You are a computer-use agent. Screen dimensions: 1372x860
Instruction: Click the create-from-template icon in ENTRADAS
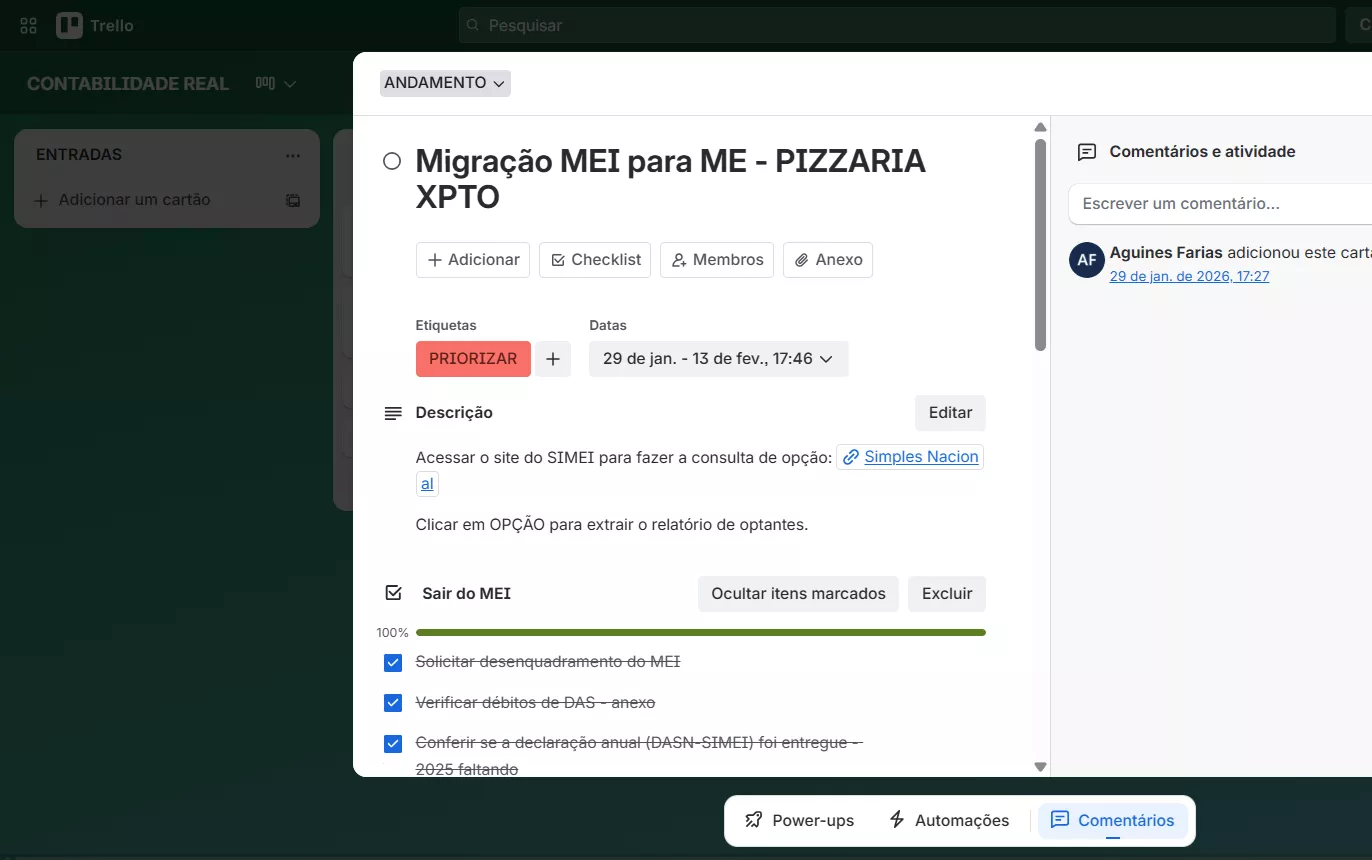293,200
